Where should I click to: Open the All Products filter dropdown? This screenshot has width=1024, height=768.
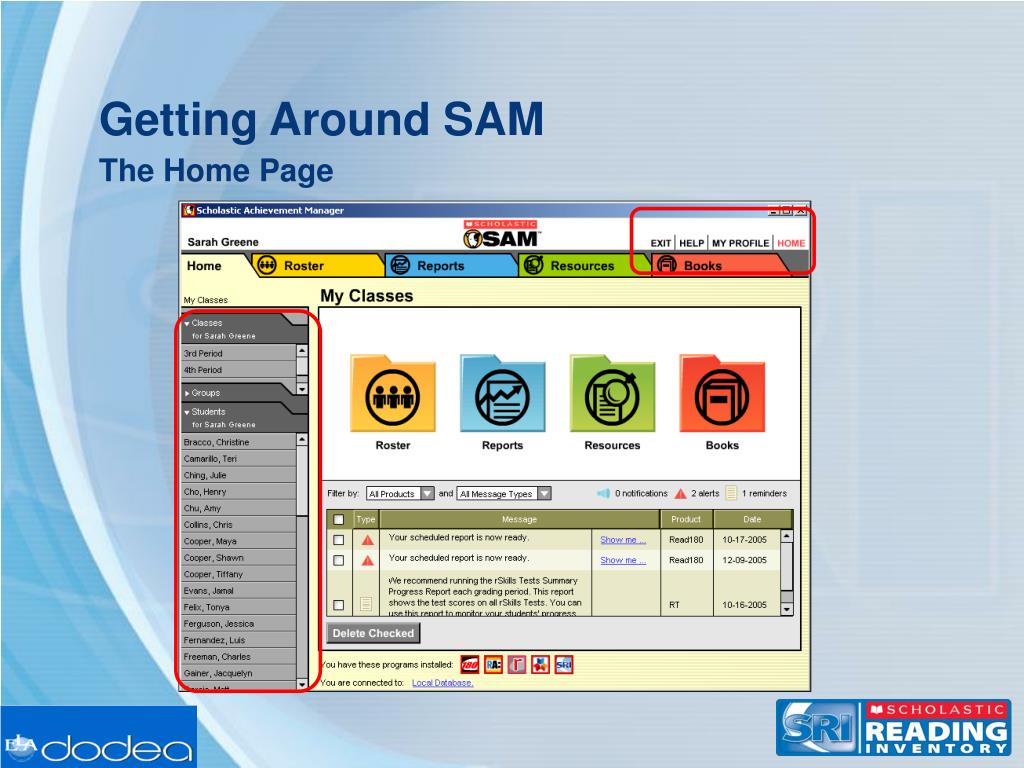click(400, 494)
